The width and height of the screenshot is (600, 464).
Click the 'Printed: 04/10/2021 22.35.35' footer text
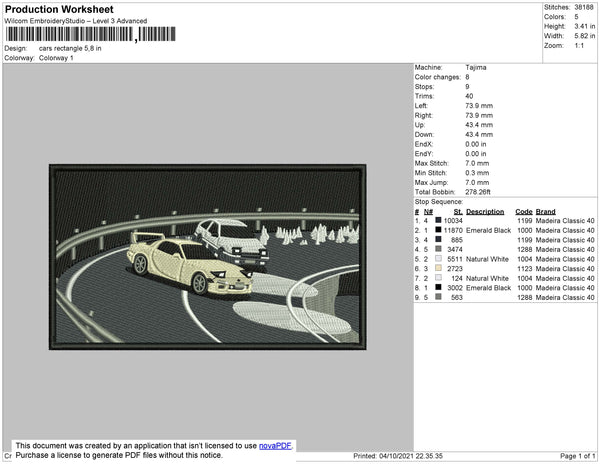click(398, 456)
